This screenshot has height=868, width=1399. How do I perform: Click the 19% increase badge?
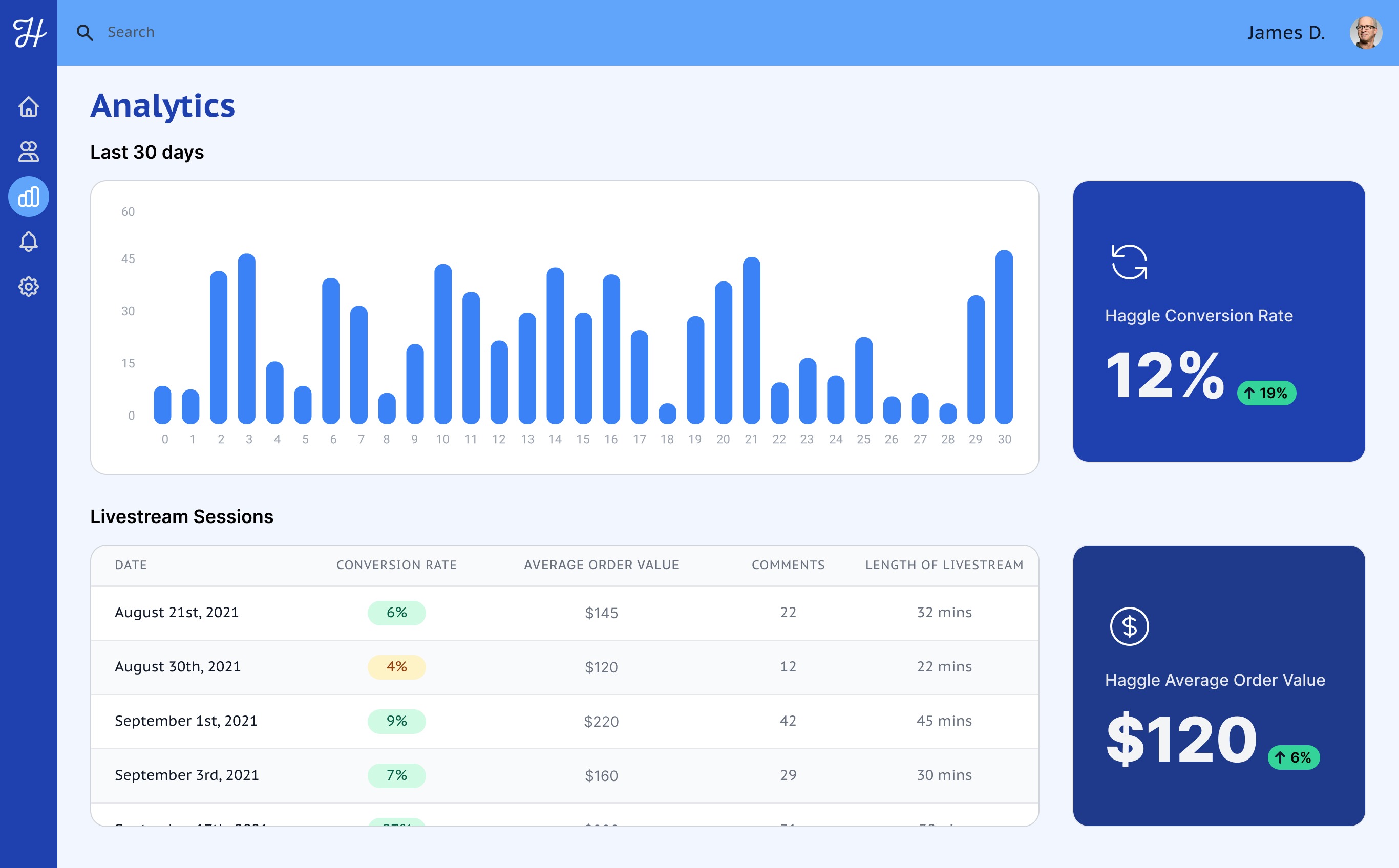point(1266,393)
